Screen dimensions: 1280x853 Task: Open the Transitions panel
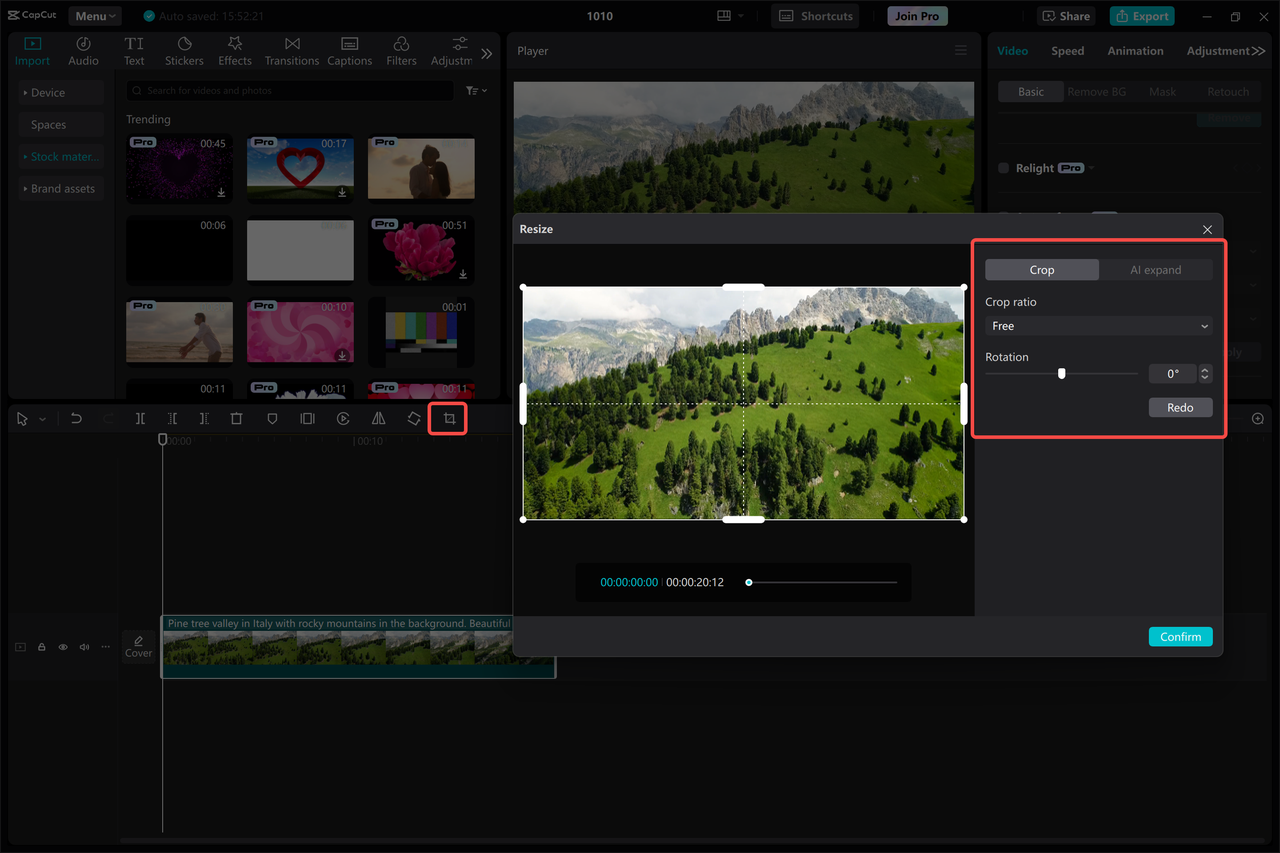[x=291, y=50]
